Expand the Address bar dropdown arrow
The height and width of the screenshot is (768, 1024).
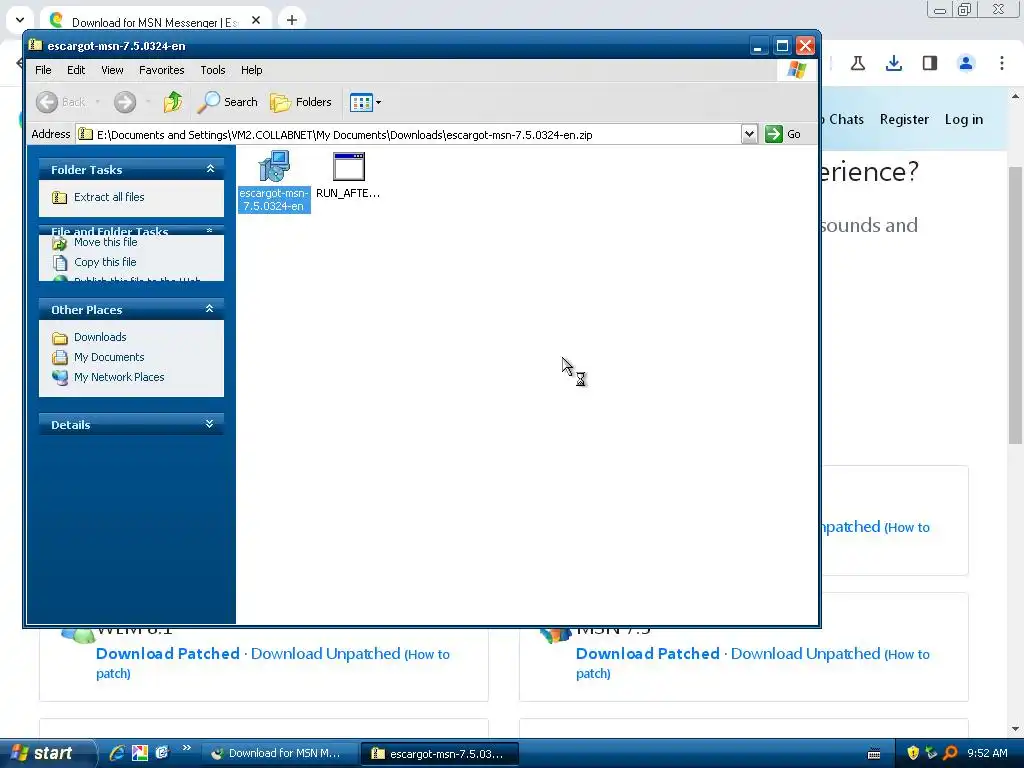tap(749, 135)
